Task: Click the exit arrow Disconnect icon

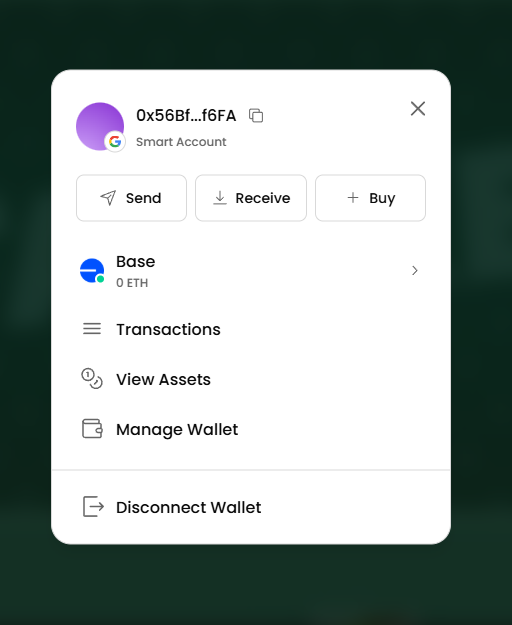Action: [93, 507]
